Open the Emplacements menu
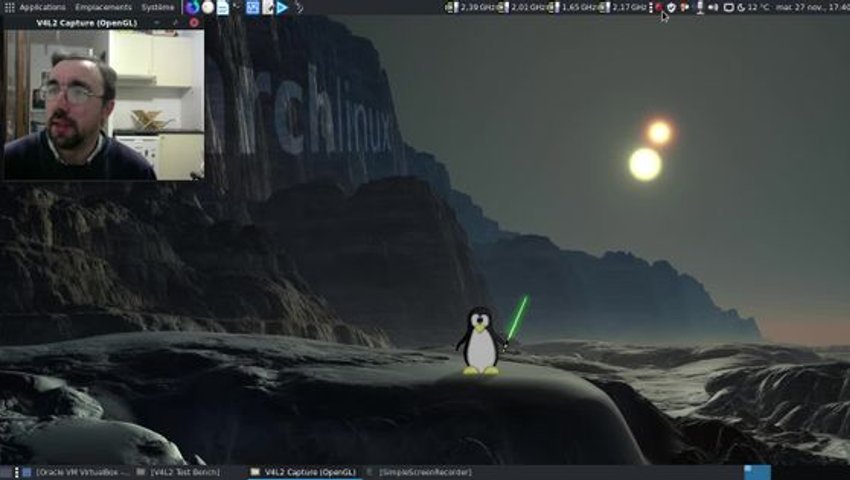 pos(103,7)
